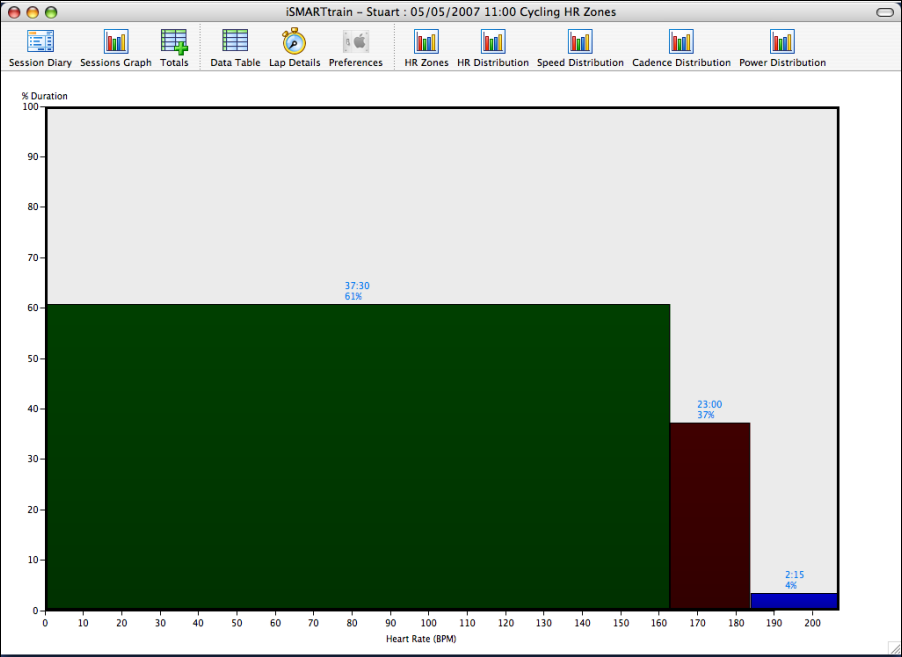
Task: Open the Cadence Distribution chart icon
Action: coord(681,41)
